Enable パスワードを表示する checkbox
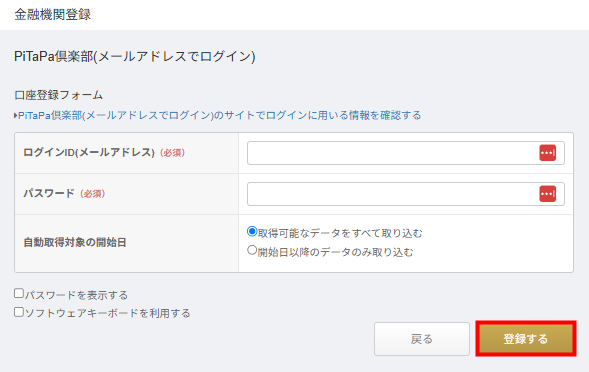Screen dimensions: 589x372 [x=19, y=293]
